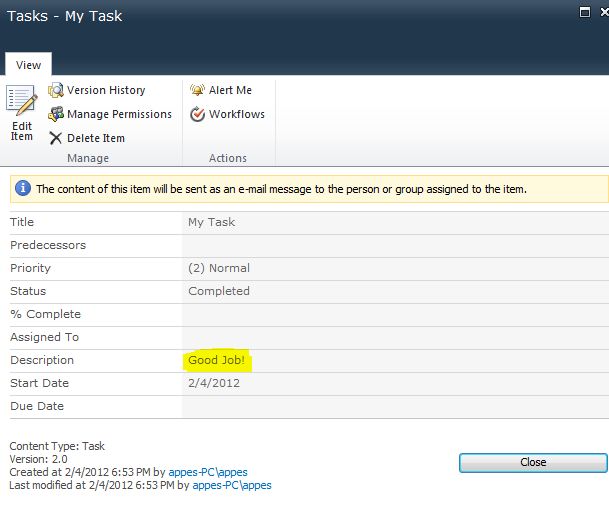Select the 'Description' field label

[42, 360]
